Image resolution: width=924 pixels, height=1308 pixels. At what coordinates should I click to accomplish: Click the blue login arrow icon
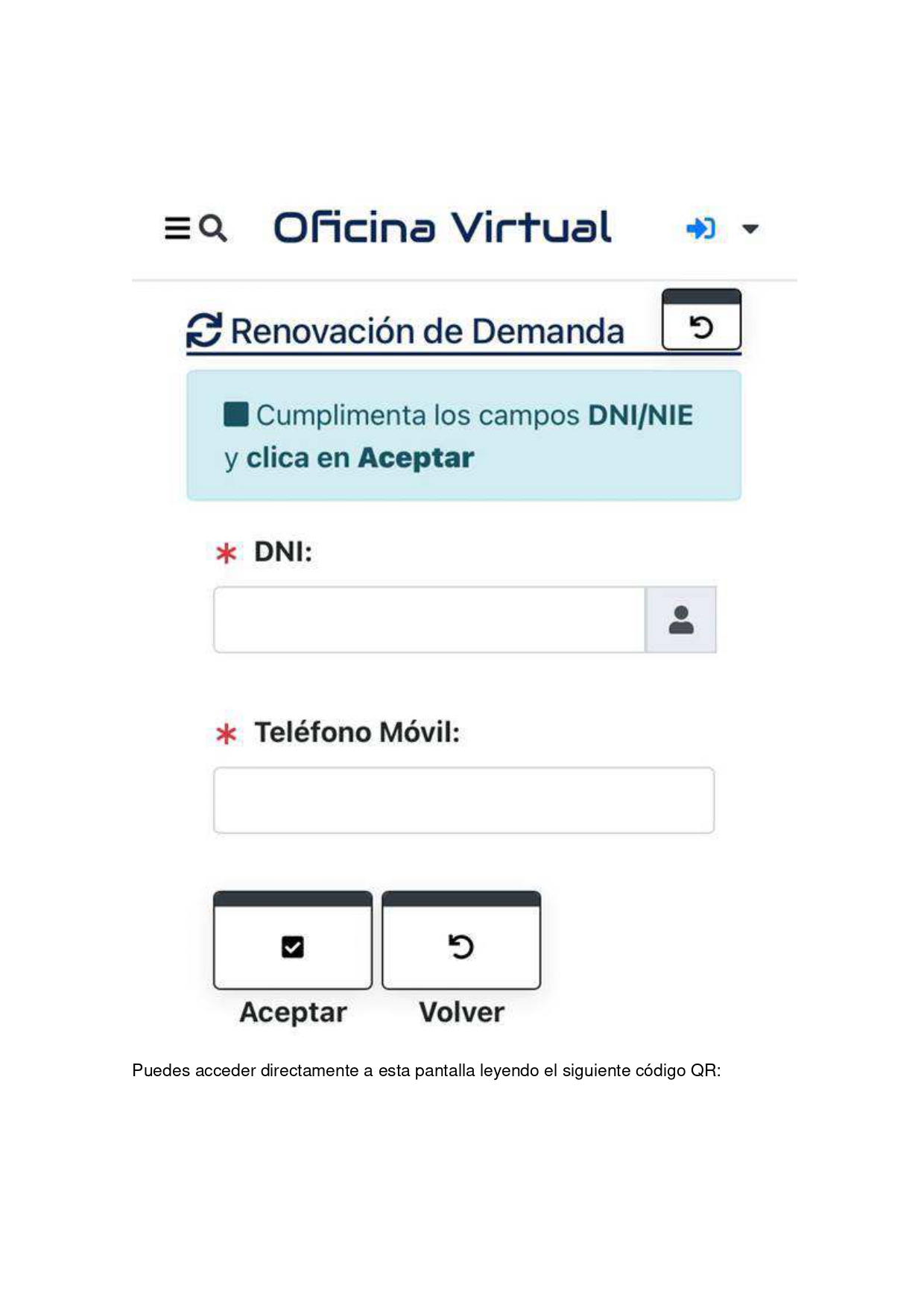click(x=700, y=228)
